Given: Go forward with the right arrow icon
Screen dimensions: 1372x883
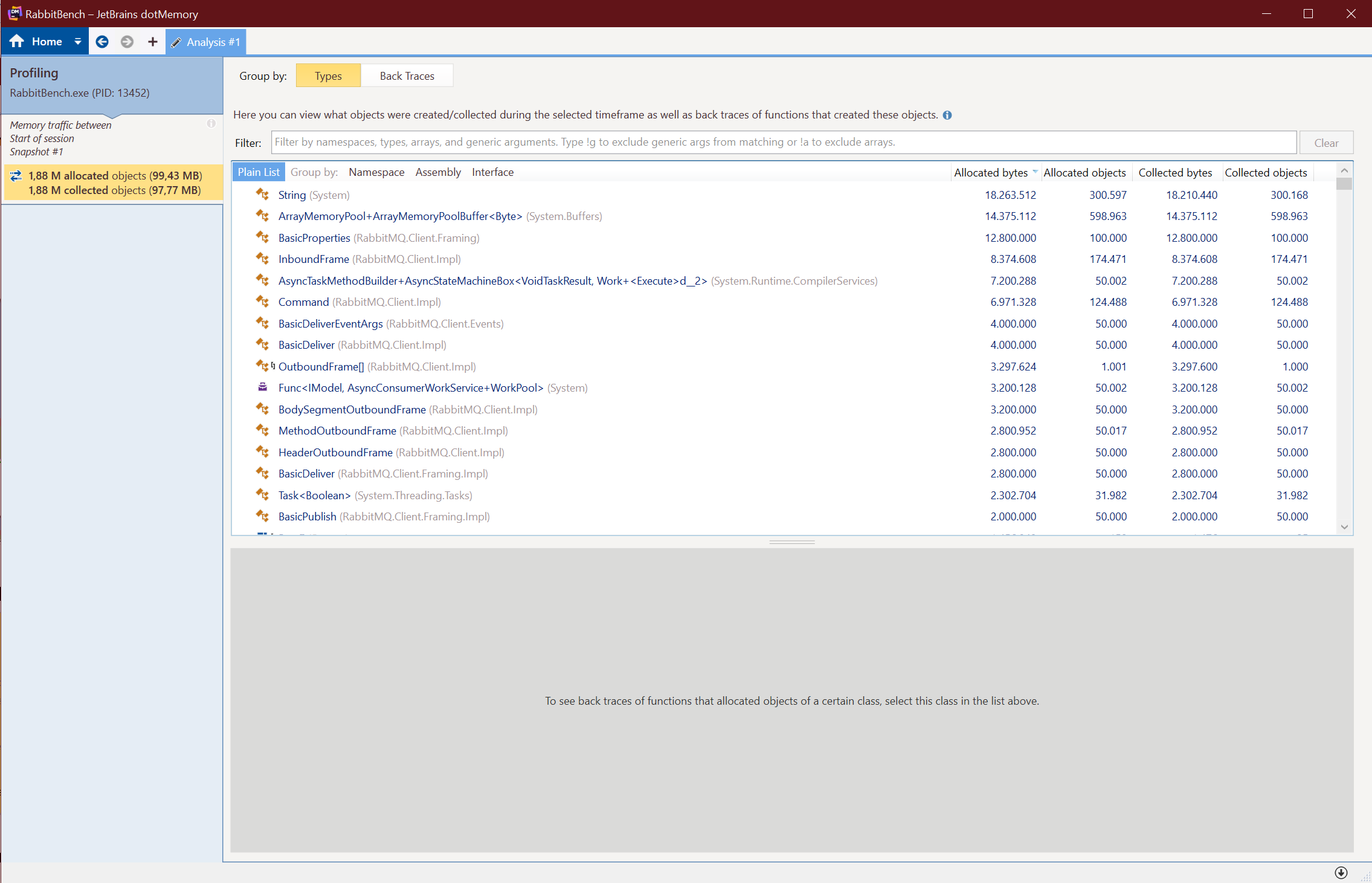Looking at the screenshot, I should click(x=127, y=42).
